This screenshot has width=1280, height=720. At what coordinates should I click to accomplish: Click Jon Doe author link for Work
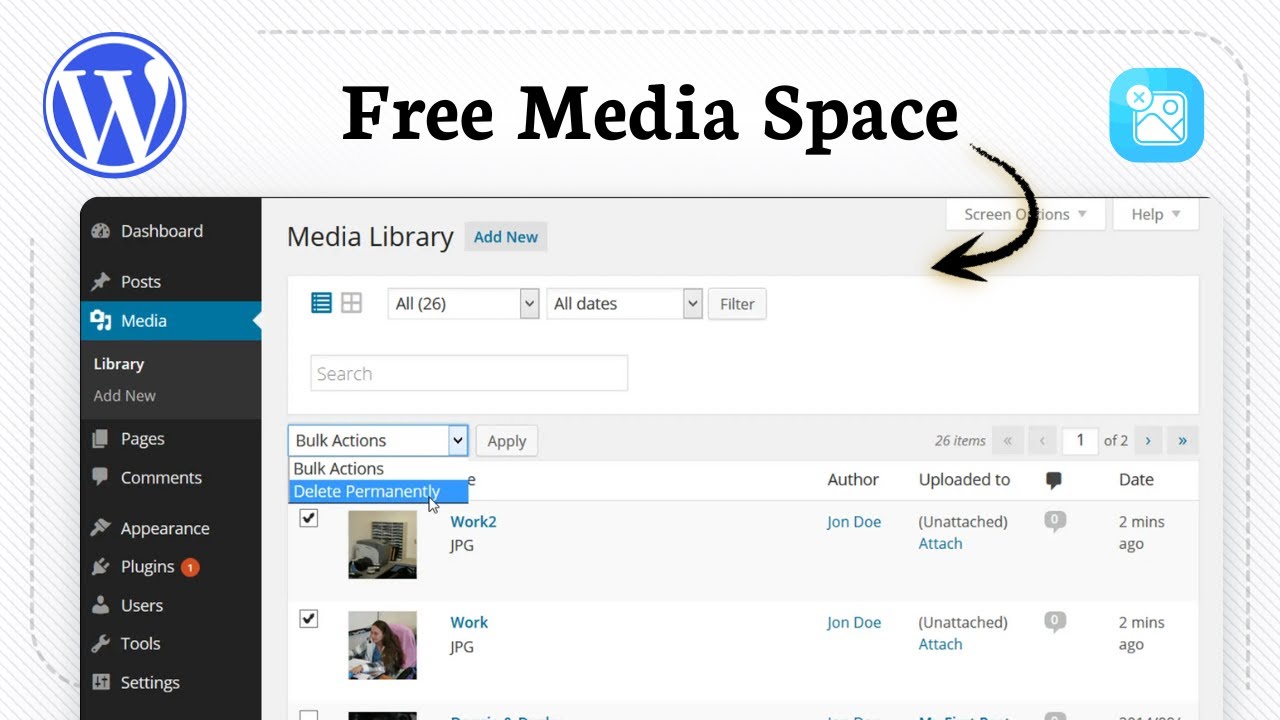point(854,622)
